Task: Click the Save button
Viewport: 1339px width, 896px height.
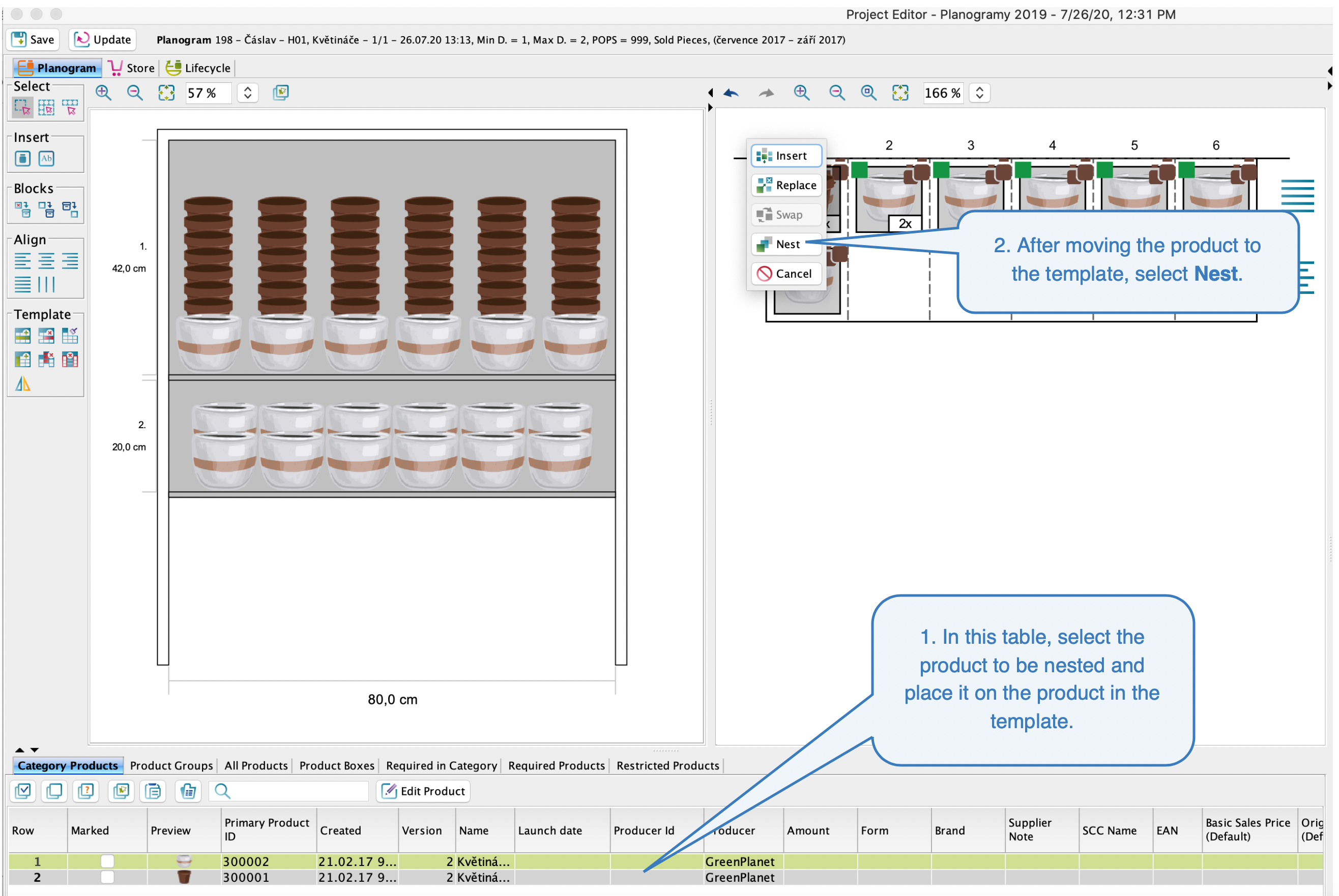Action: [x=33, y=40]
